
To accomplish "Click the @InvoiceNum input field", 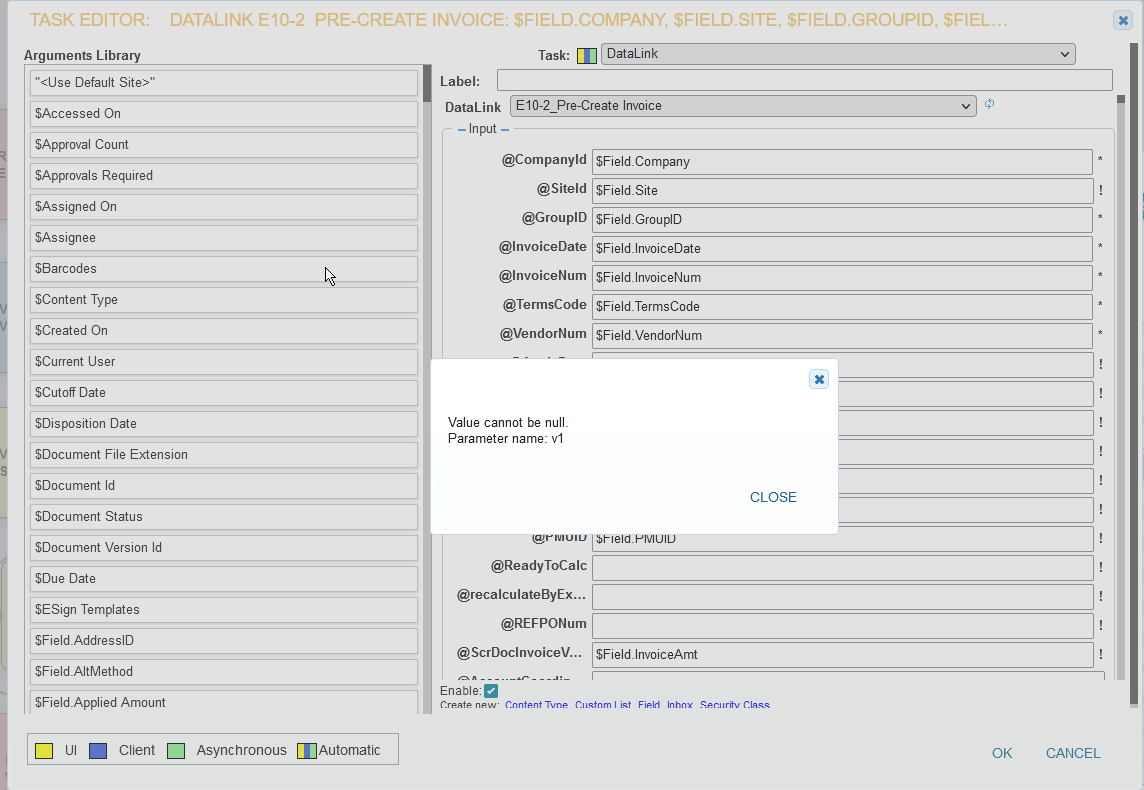I will pyautogui.click(x=842, y=277).
